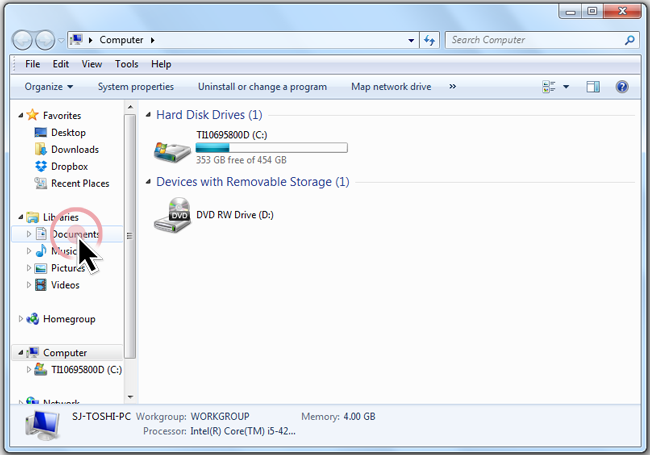The image size is (650, 455).
Task: Open address bar history dropdown arrow
Action: click(x=411, y=41)
